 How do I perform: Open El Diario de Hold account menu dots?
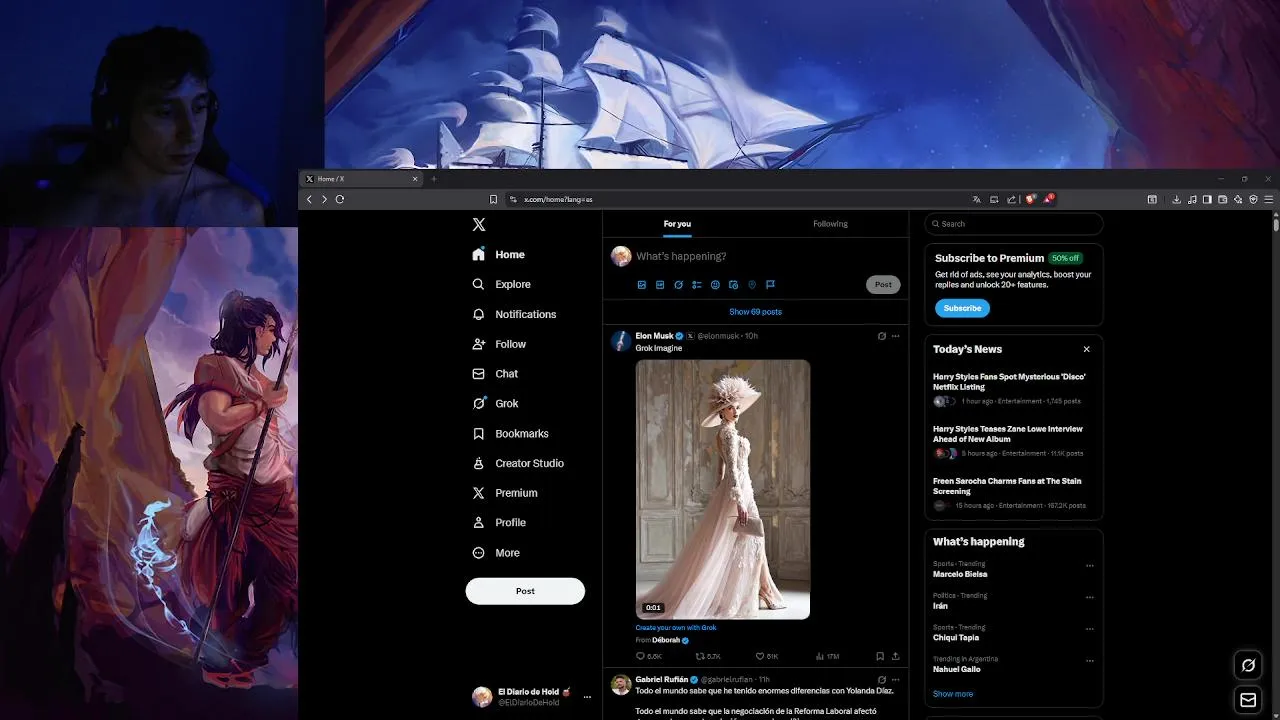tap(587, 697)
